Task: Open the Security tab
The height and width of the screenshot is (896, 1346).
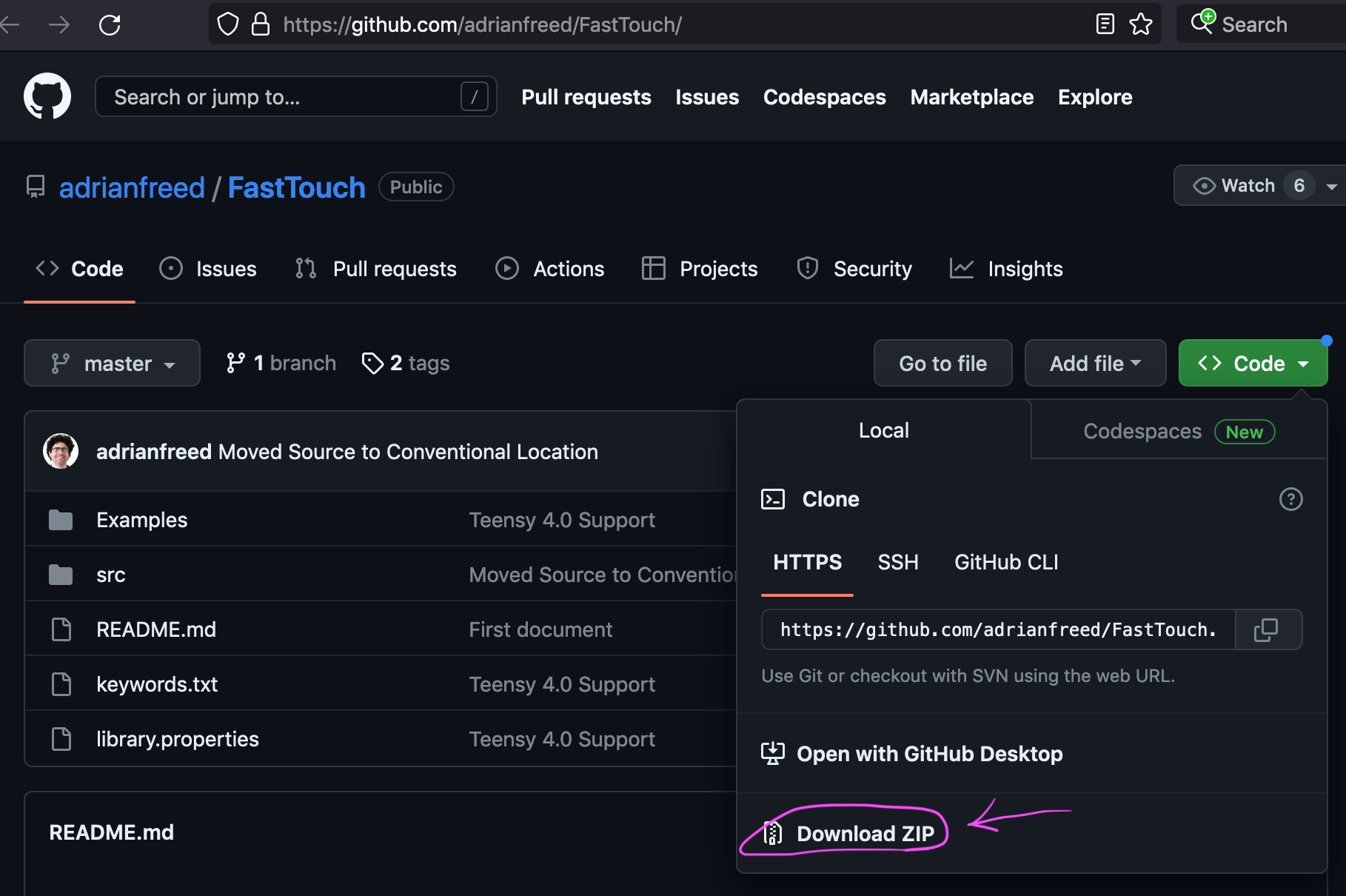Action: 854,269
